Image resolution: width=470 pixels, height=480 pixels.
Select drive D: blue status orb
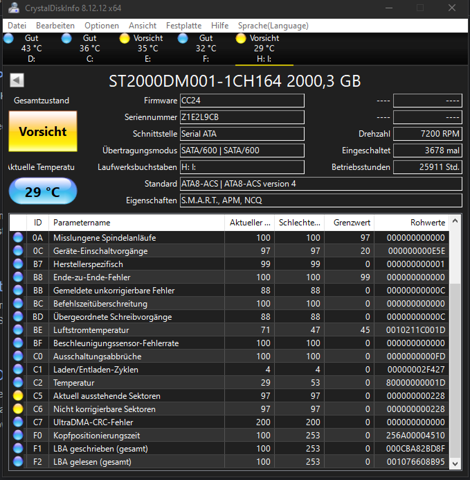pos(8,38)
